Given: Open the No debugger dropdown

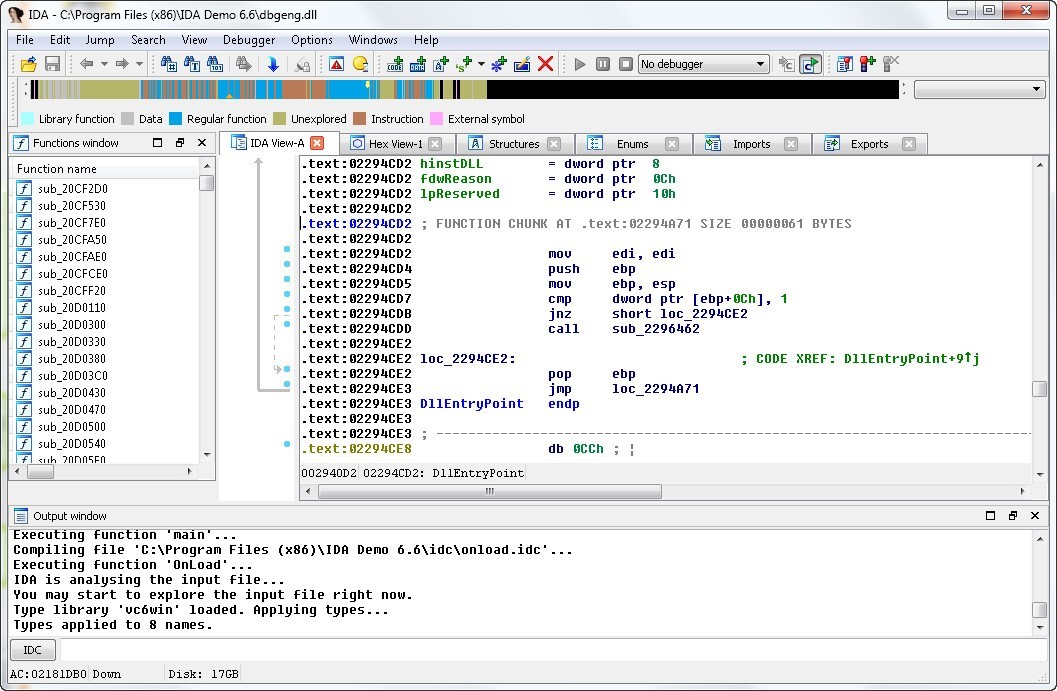Looking at the screenshot, I should (761, 64).
